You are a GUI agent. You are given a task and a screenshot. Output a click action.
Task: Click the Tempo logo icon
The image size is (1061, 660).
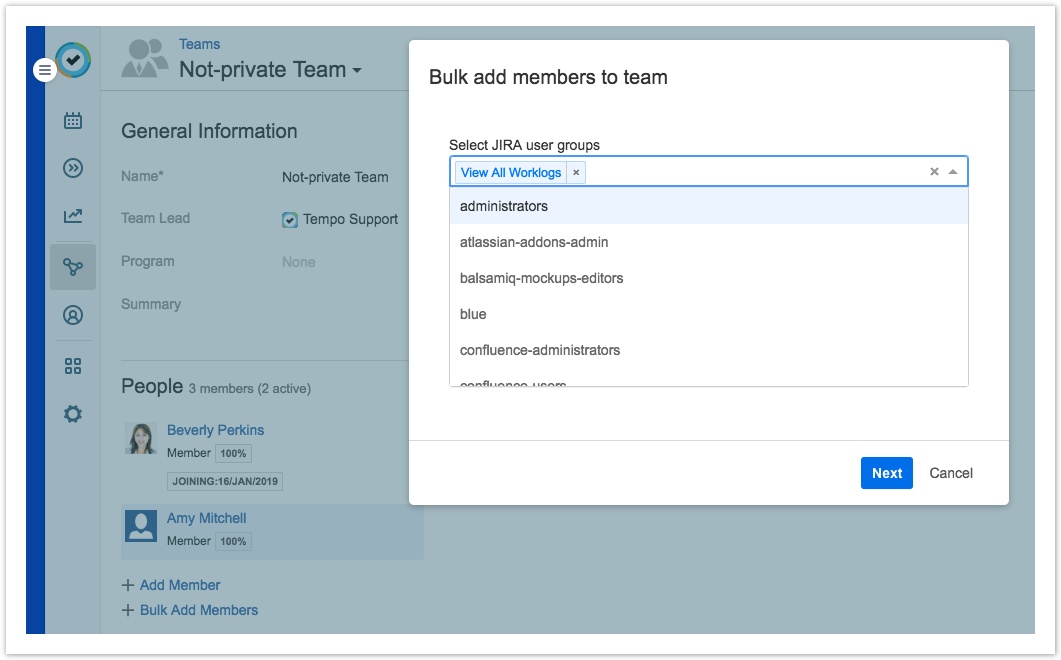click(x=74, y=60)
